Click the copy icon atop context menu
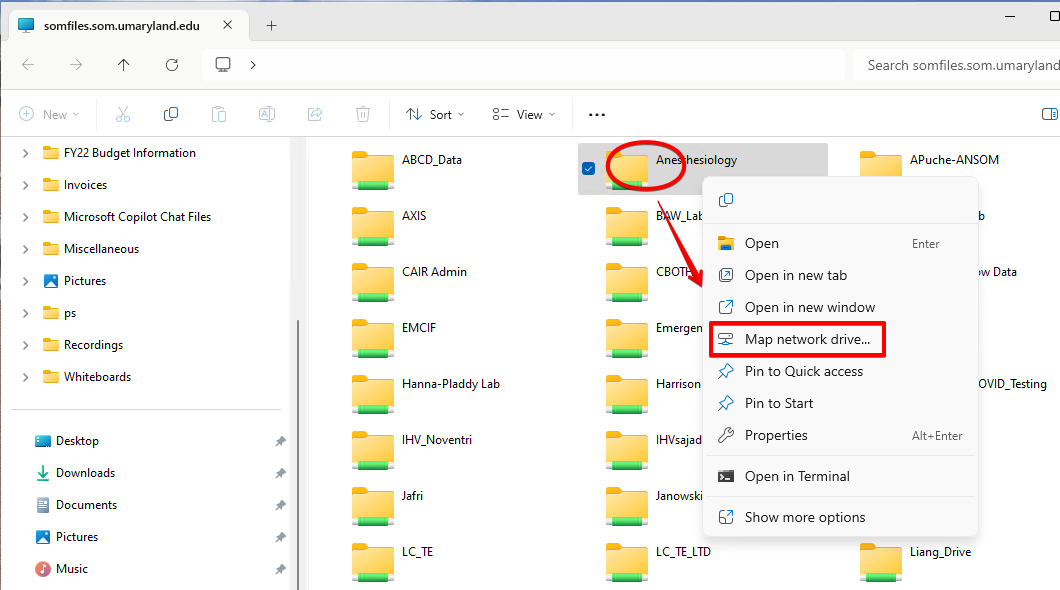The image size is (1060, 590). click(x=727, y=200)
